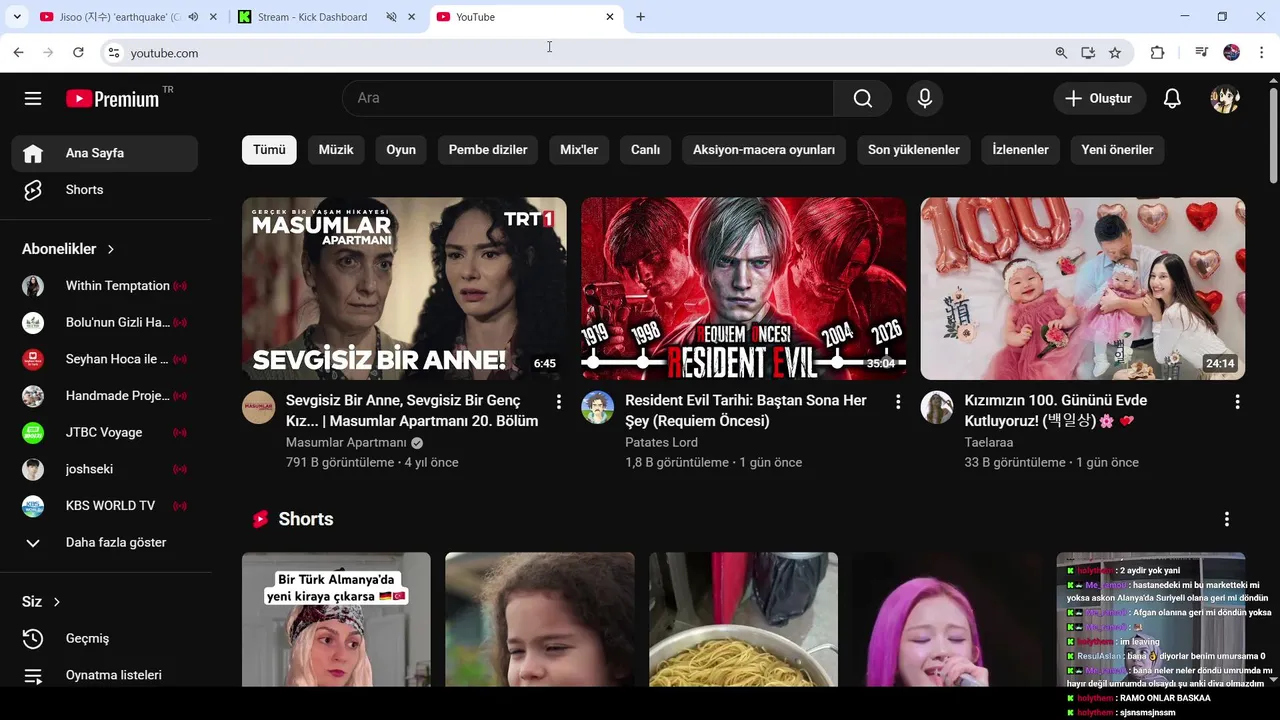This screenshot has width=1280, height=720.
Task: Open Chrome profile avatar in toolbar
Action: point(1232,53)
